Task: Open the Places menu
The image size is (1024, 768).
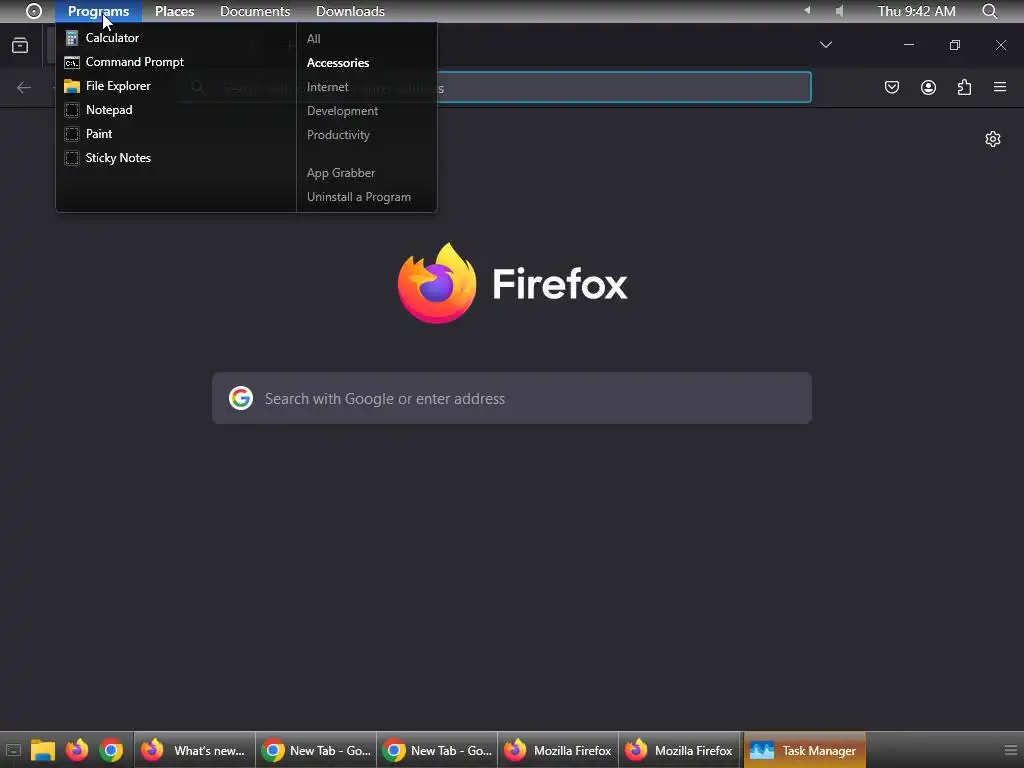Action: [x=174, y=11]
